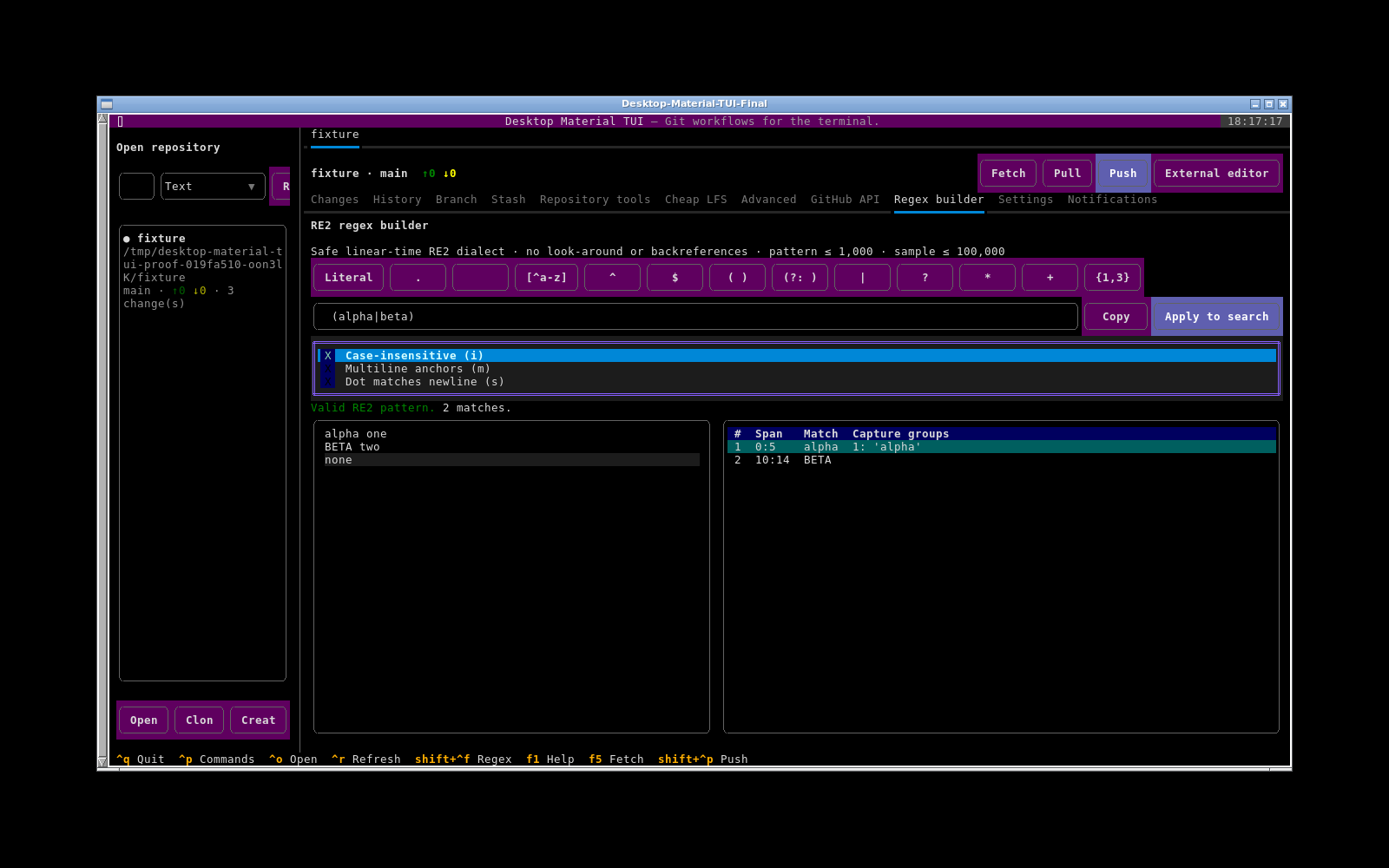Viewport: 1389px width, 868px height.
Task: Push commits to remote
Action: pyautogui.click(x=1122, y=174)
